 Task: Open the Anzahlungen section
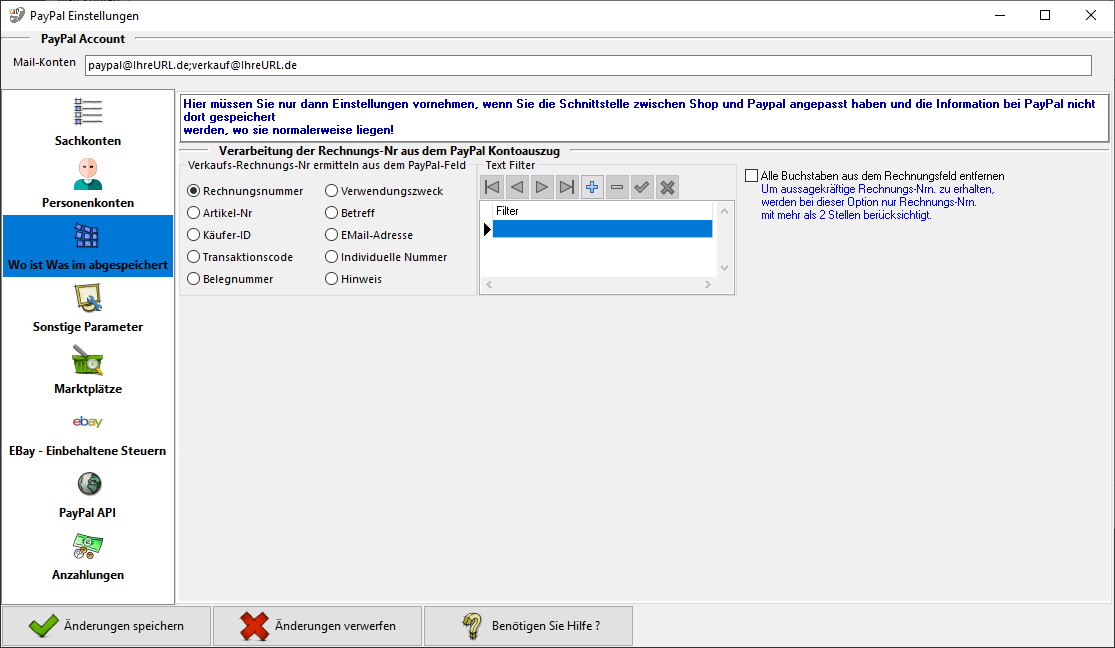(88, 556)
